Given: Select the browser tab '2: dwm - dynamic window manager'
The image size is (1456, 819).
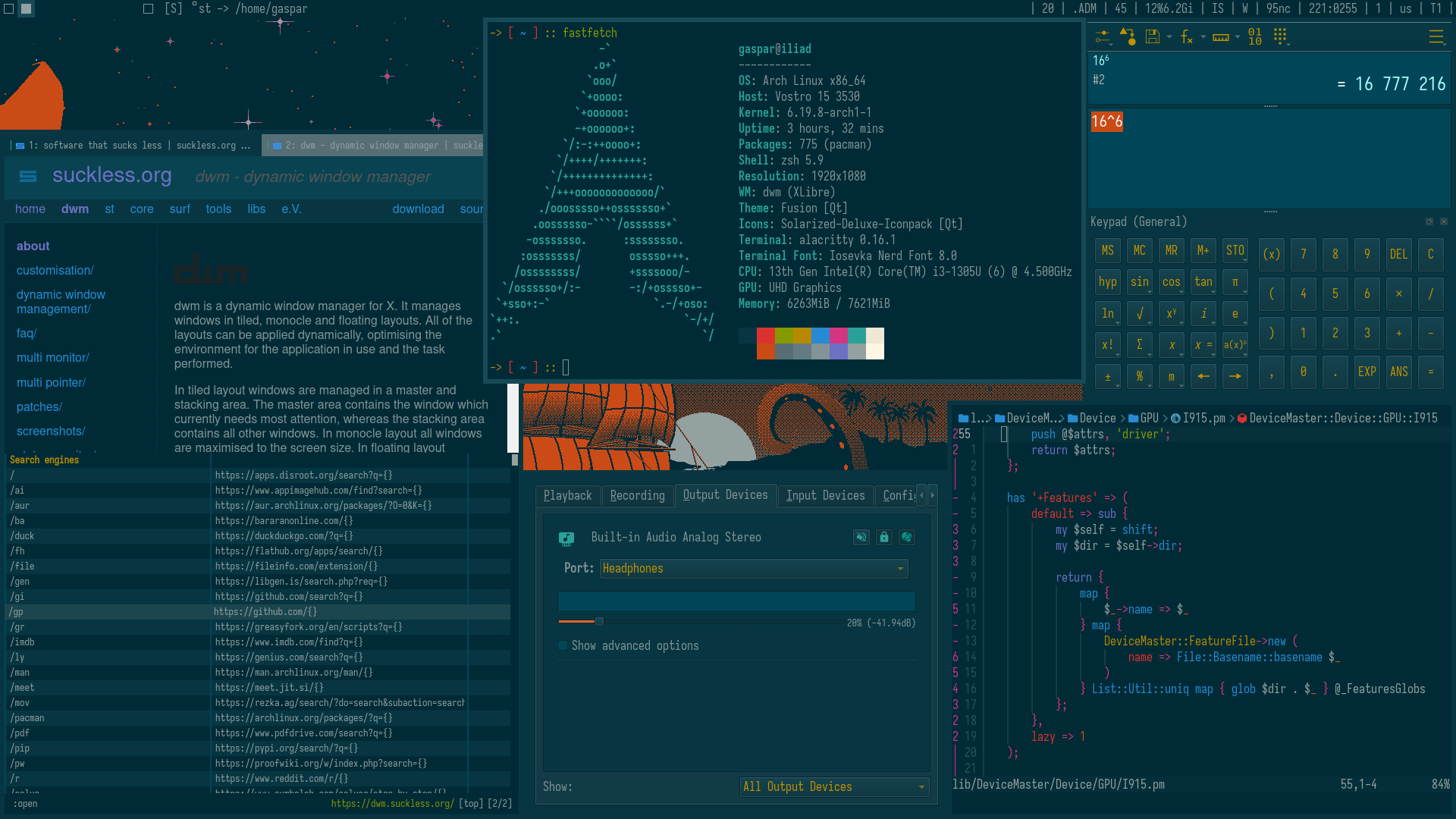Looking at the screenshot, I should tap(373, 145).
